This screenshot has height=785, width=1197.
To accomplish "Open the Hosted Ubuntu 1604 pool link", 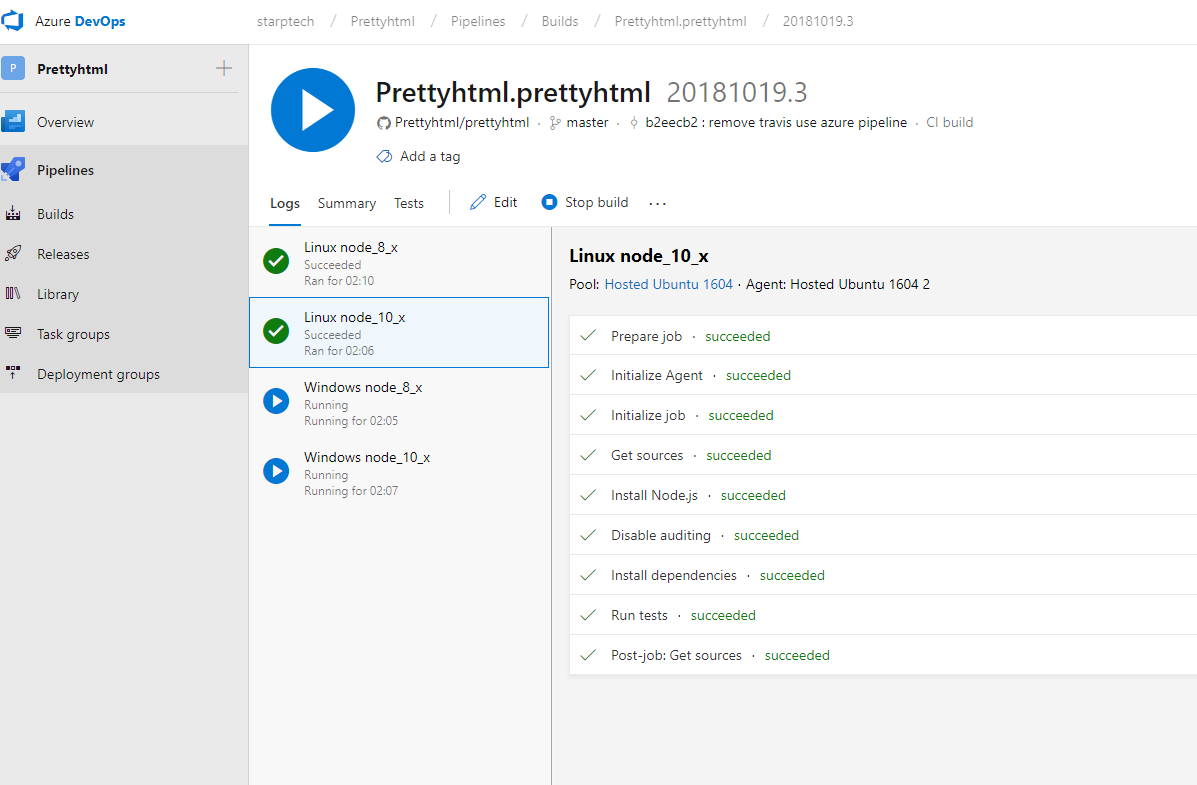I will tap(669, 284).
